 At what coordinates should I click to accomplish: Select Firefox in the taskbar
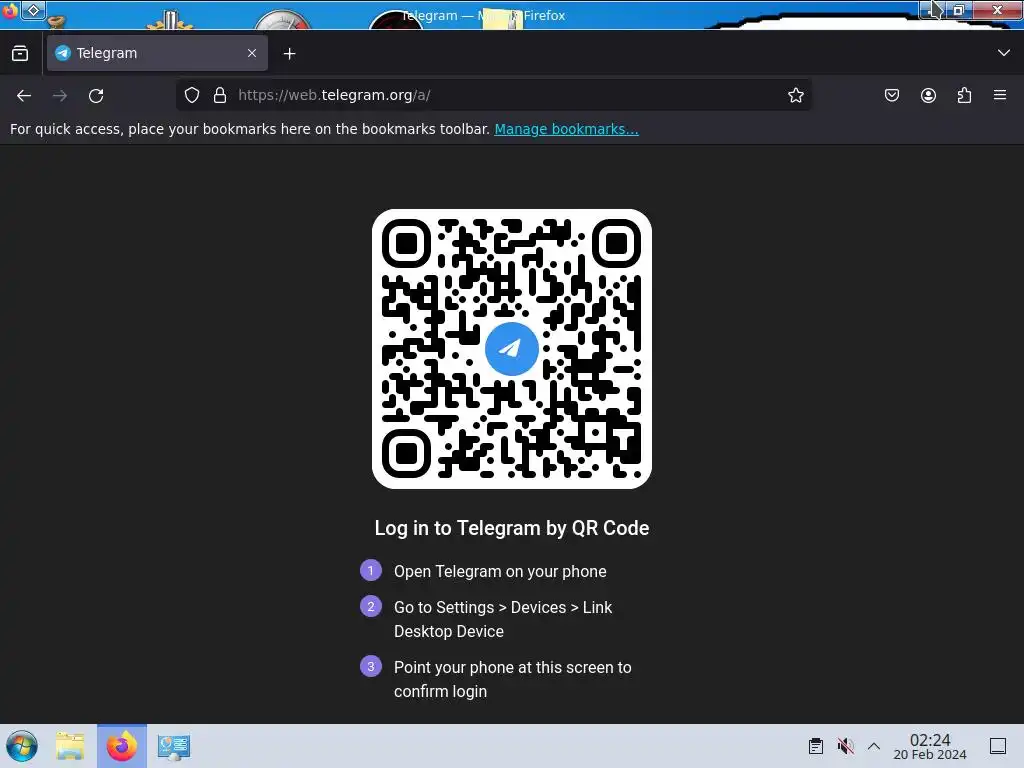coord(122,746)
